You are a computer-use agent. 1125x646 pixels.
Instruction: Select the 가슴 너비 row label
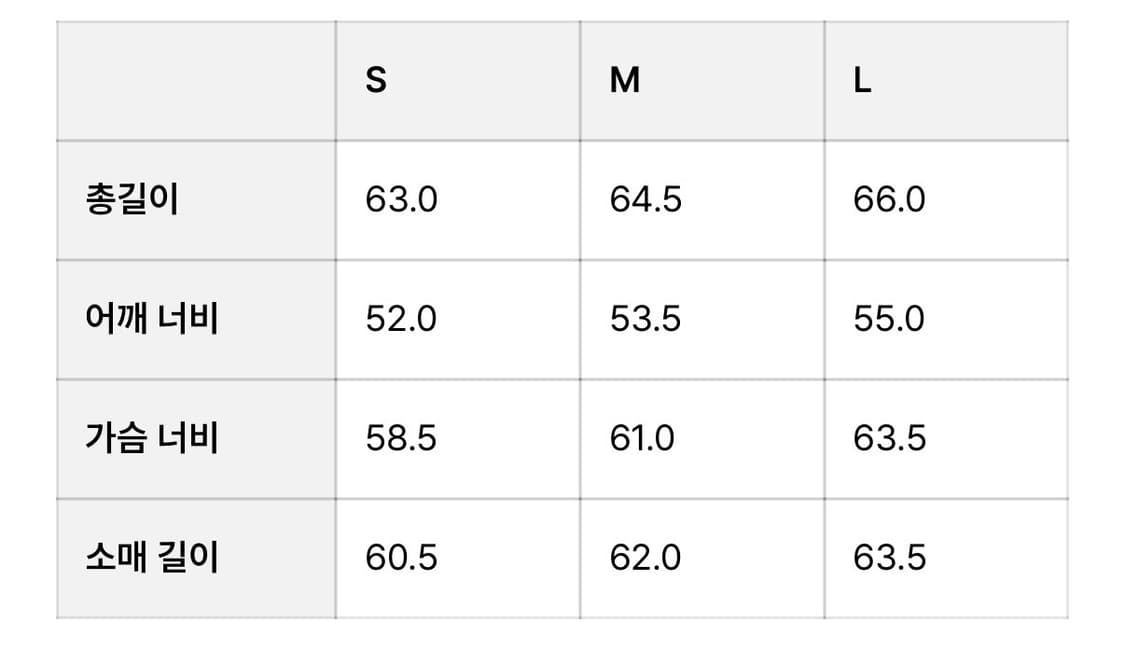pyautogui.click(x=152, y=438)
